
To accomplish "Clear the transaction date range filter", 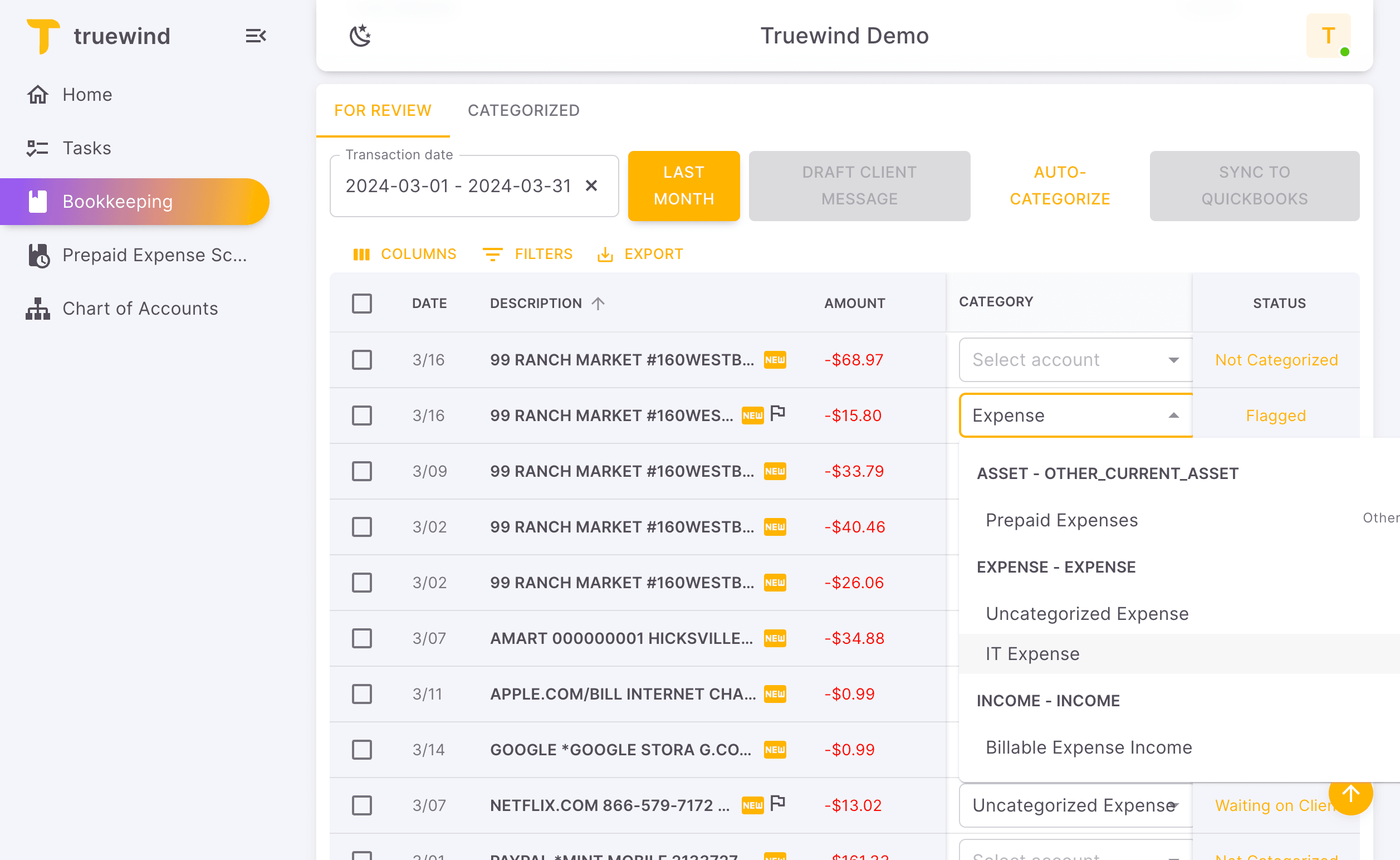I will [592, 185].
